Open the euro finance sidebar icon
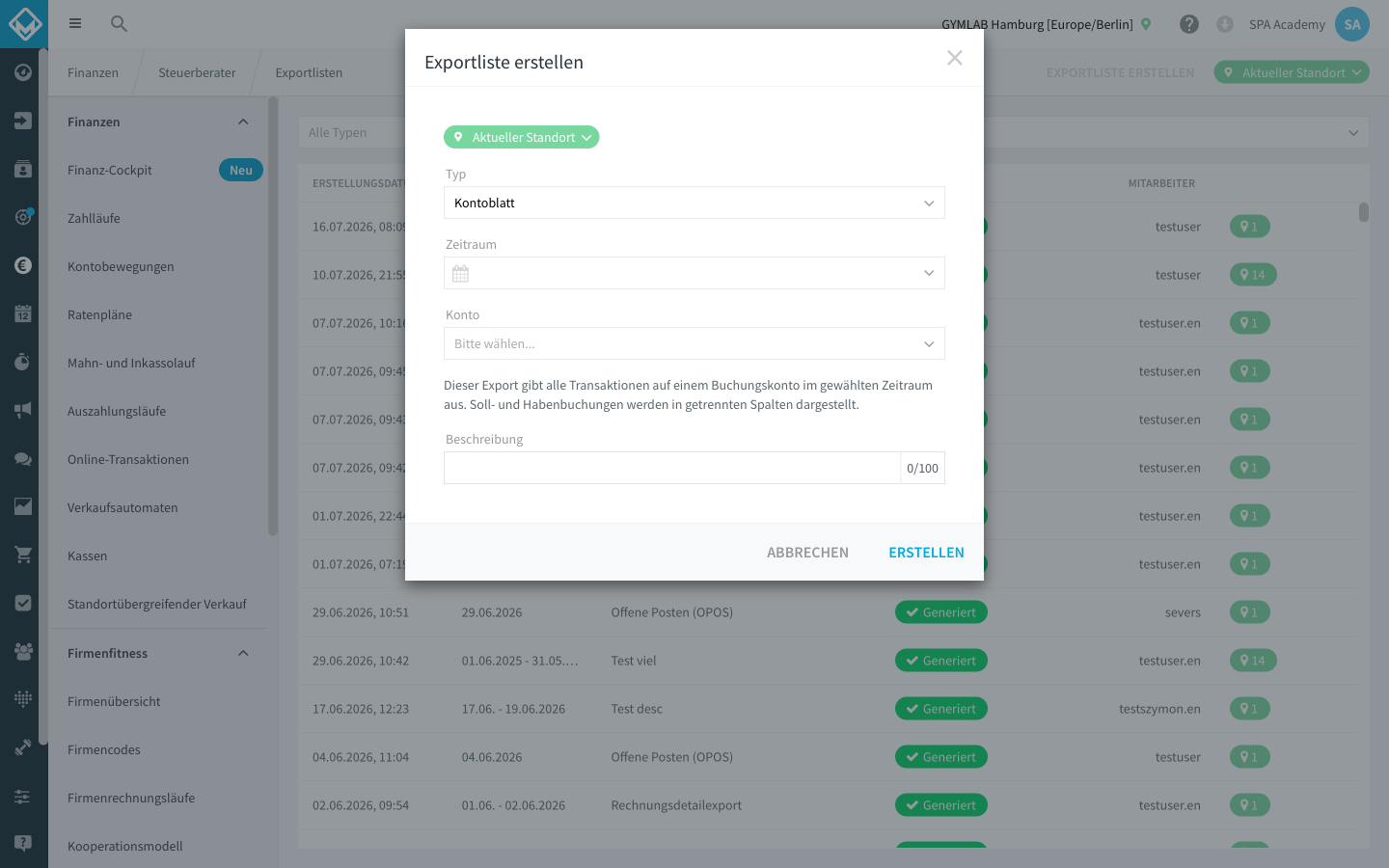 (23, 265)
